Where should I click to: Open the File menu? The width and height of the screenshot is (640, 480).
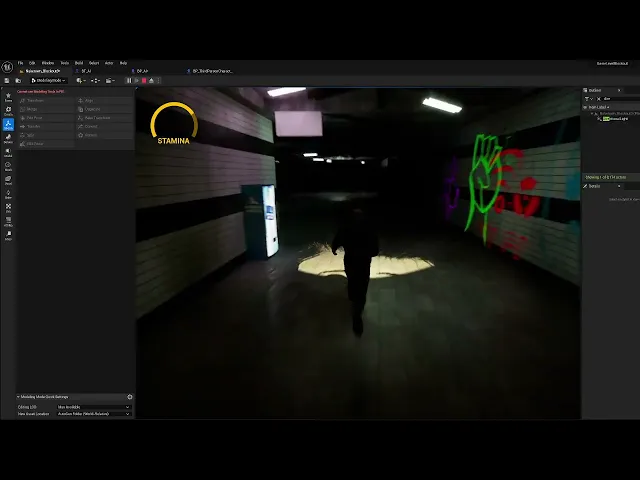(x=20, y=63)
